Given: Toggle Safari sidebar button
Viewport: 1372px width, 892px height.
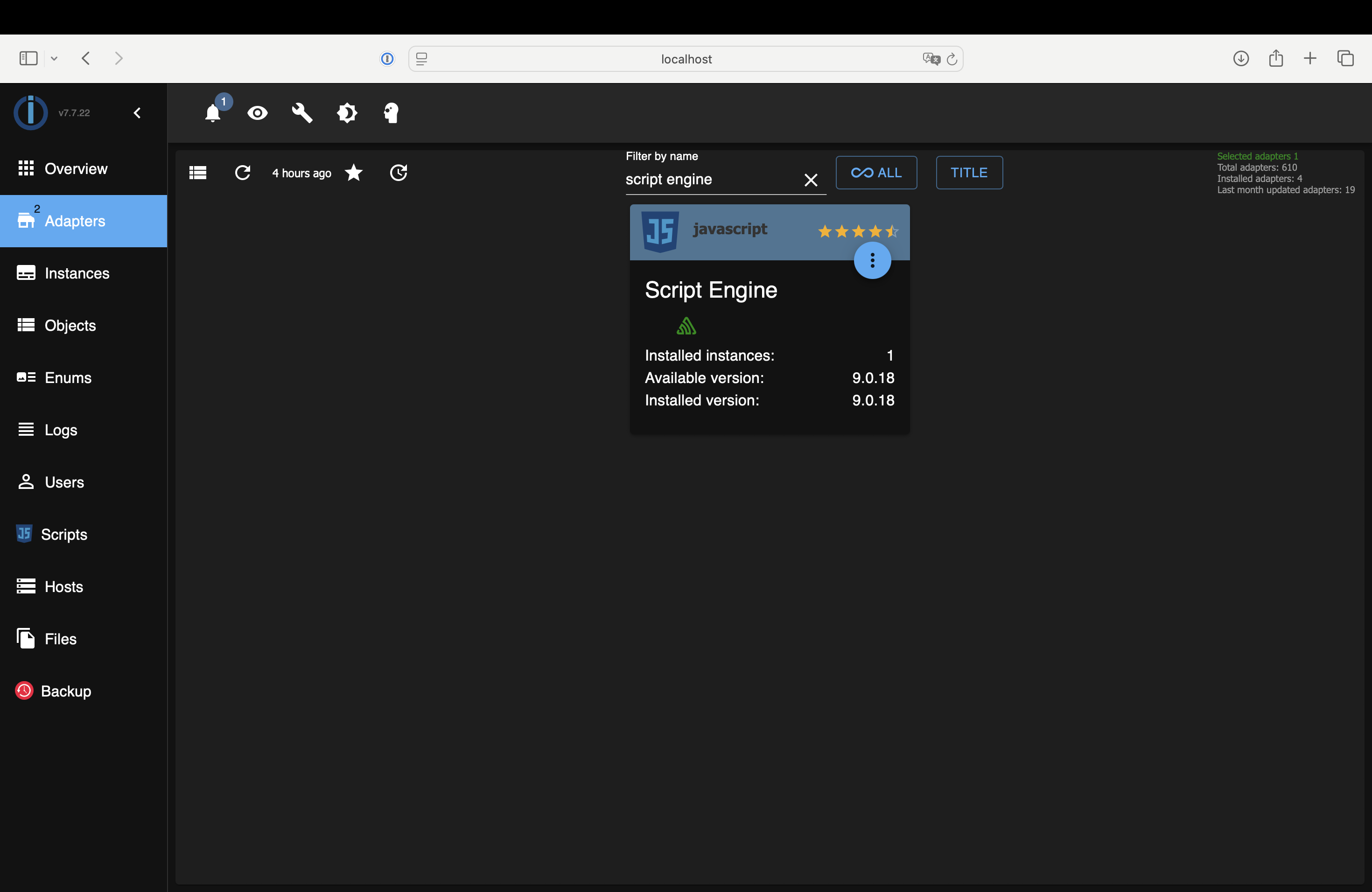Looking at the screenshot, I should (28, 58).
